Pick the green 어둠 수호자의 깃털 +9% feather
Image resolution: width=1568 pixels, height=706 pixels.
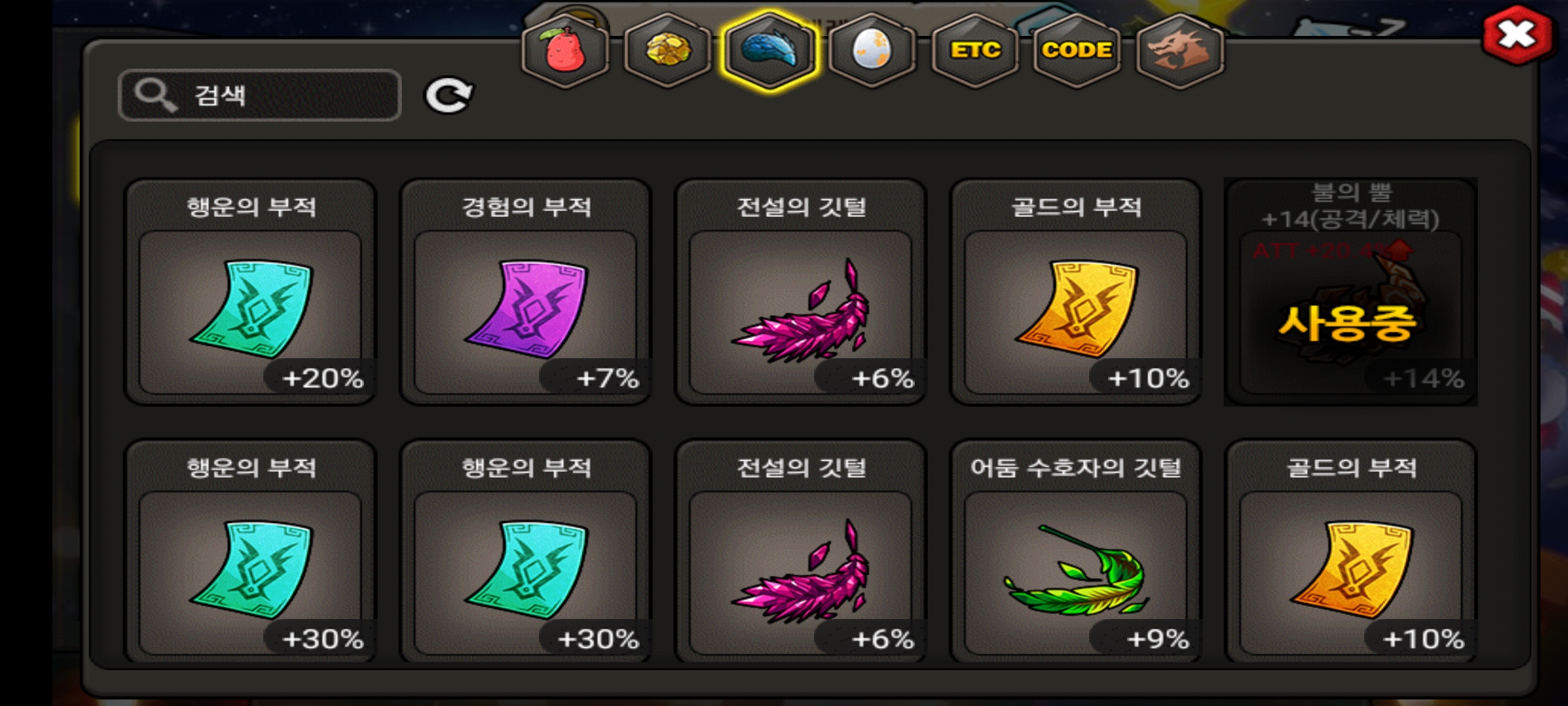pyautogui.click(x=1075, y=550)
